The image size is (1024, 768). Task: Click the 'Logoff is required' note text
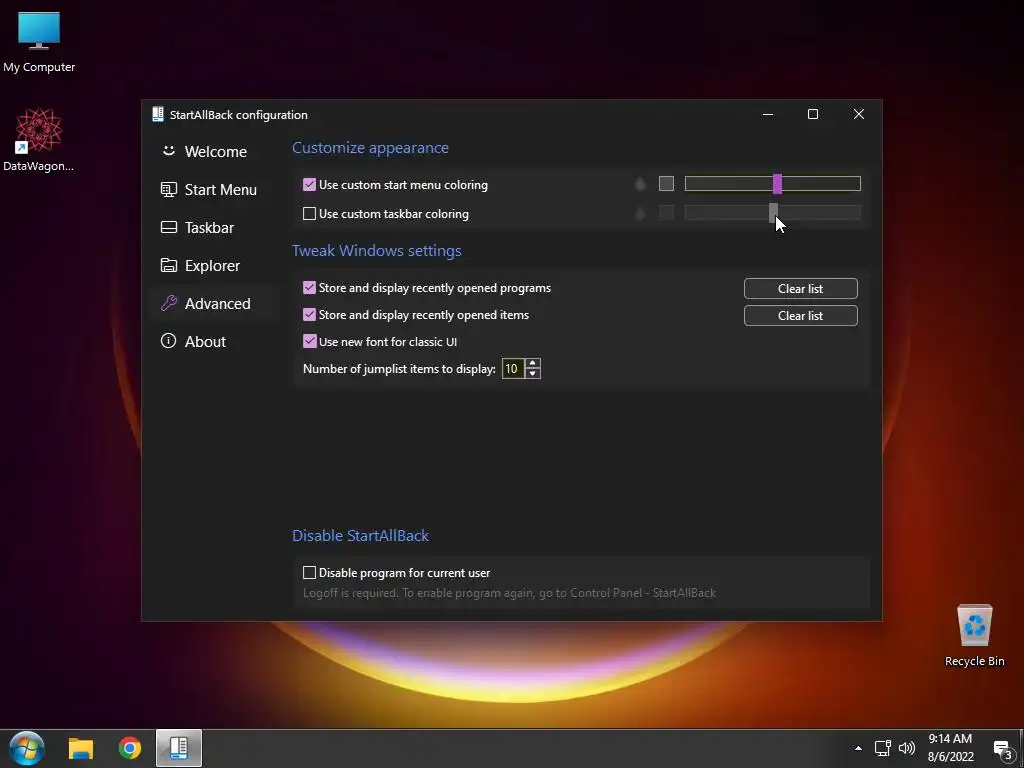[x=509, y=593]
